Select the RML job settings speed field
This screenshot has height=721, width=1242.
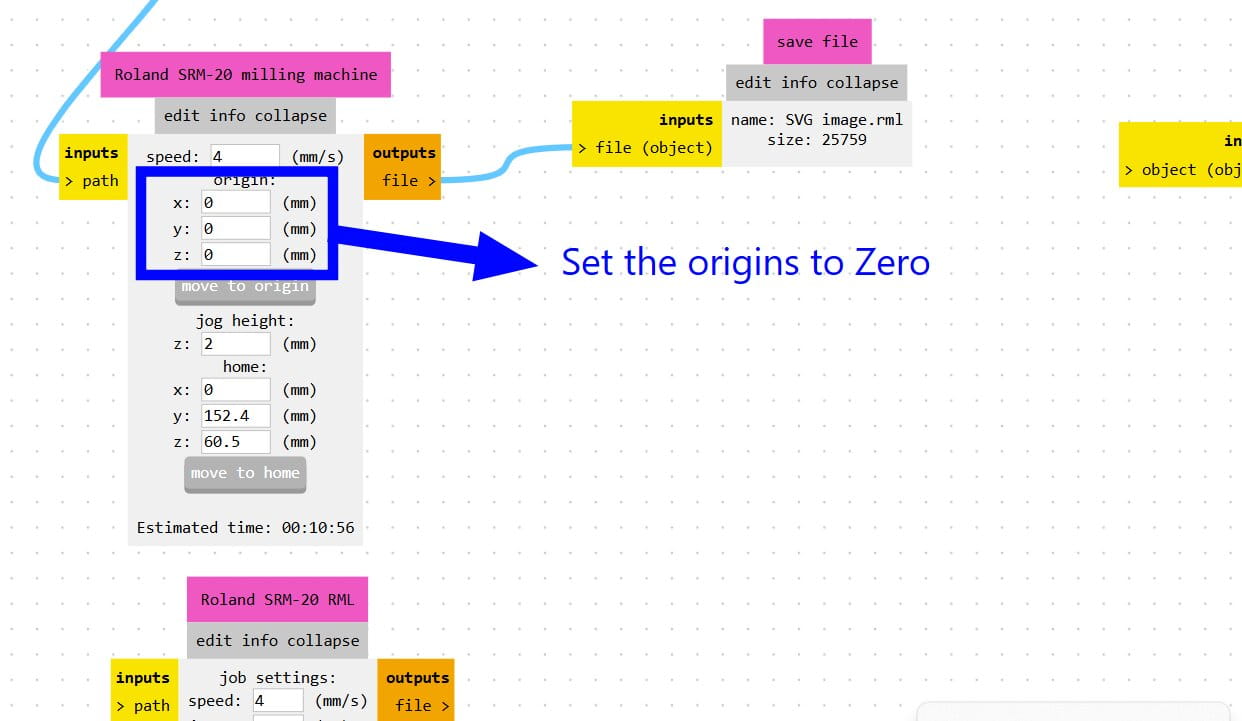pyautogui.click(x=278, y=701)
